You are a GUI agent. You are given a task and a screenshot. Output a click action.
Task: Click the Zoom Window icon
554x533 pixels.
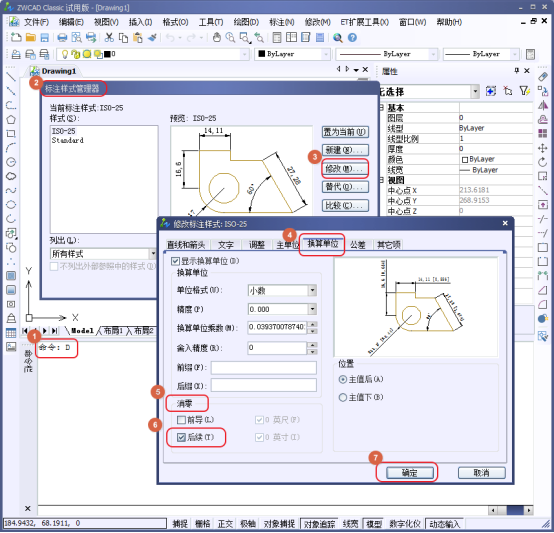pyautogui.click(x=245, y=37)
